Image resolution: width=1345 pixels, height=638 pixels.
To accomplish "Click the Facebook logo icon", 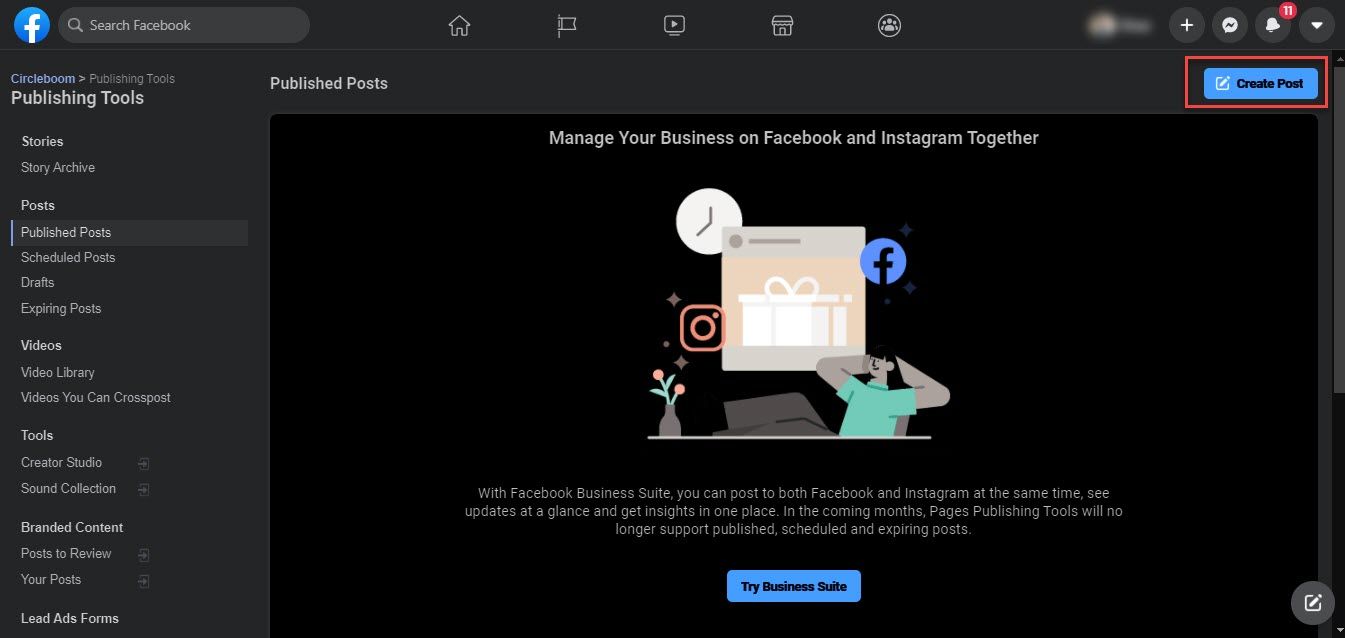I will (x=31, y=25).
